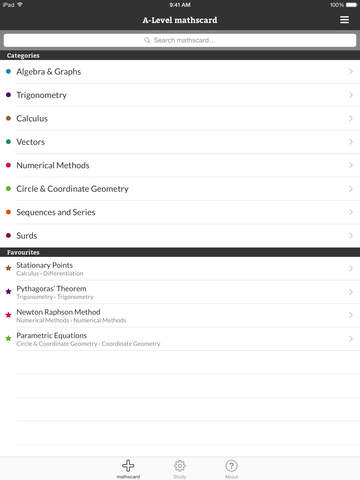Open the hamburger menu icon
The width and height of the screenshot is (360, 480).
pos(344,20)
